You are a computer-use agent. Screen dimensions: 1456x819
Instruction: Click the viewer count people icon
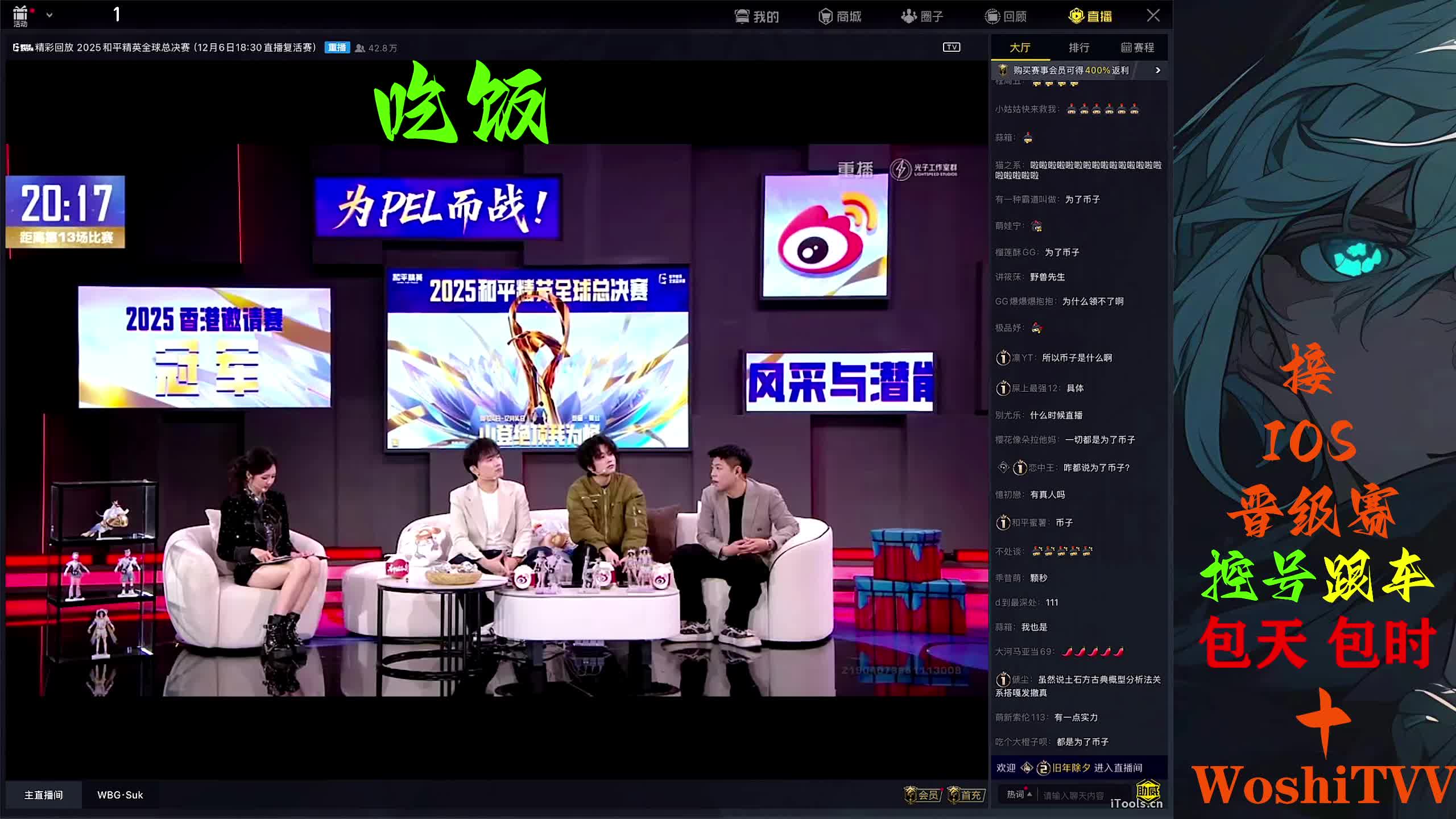pos(359,48)
